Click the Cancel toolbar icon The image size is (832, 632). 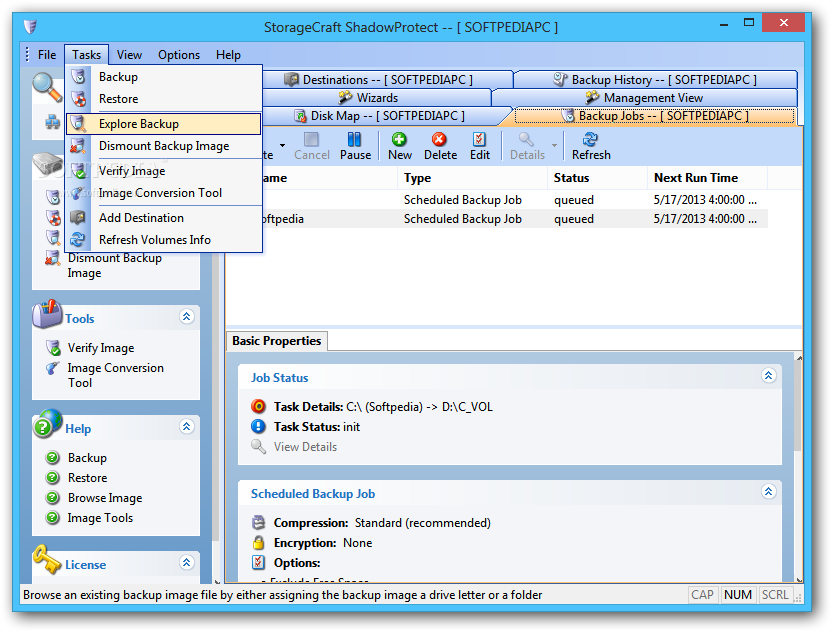311,140
